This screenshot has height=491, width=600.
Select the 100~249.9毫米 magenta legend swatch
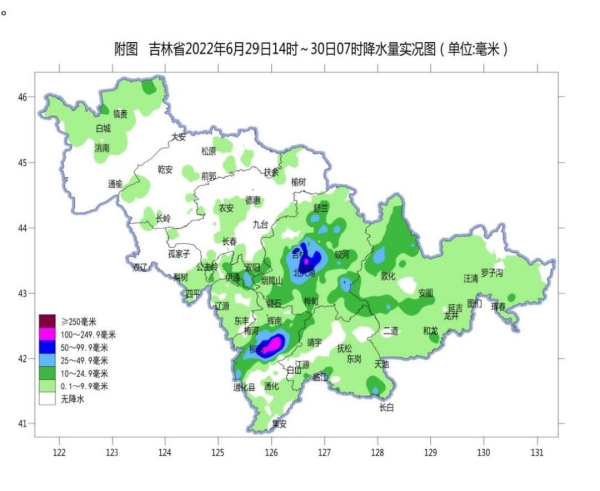coord(47,333)
